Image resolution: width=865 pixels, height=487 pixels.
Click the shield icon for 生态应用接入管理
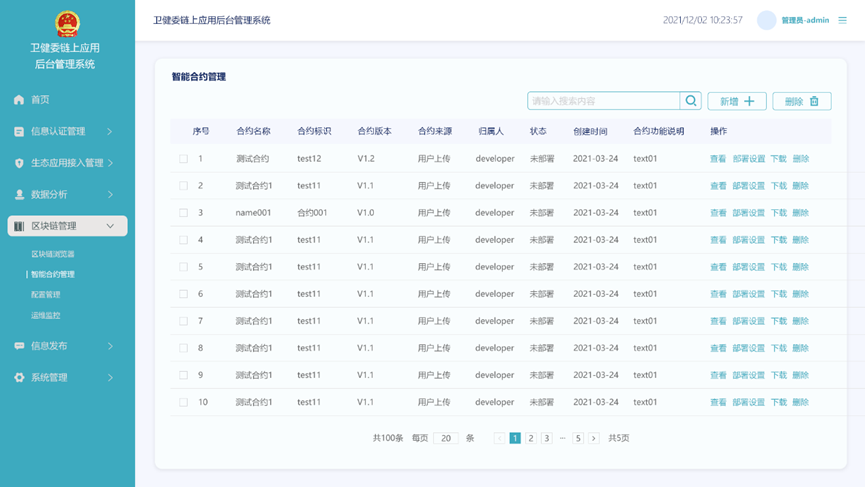19,163
